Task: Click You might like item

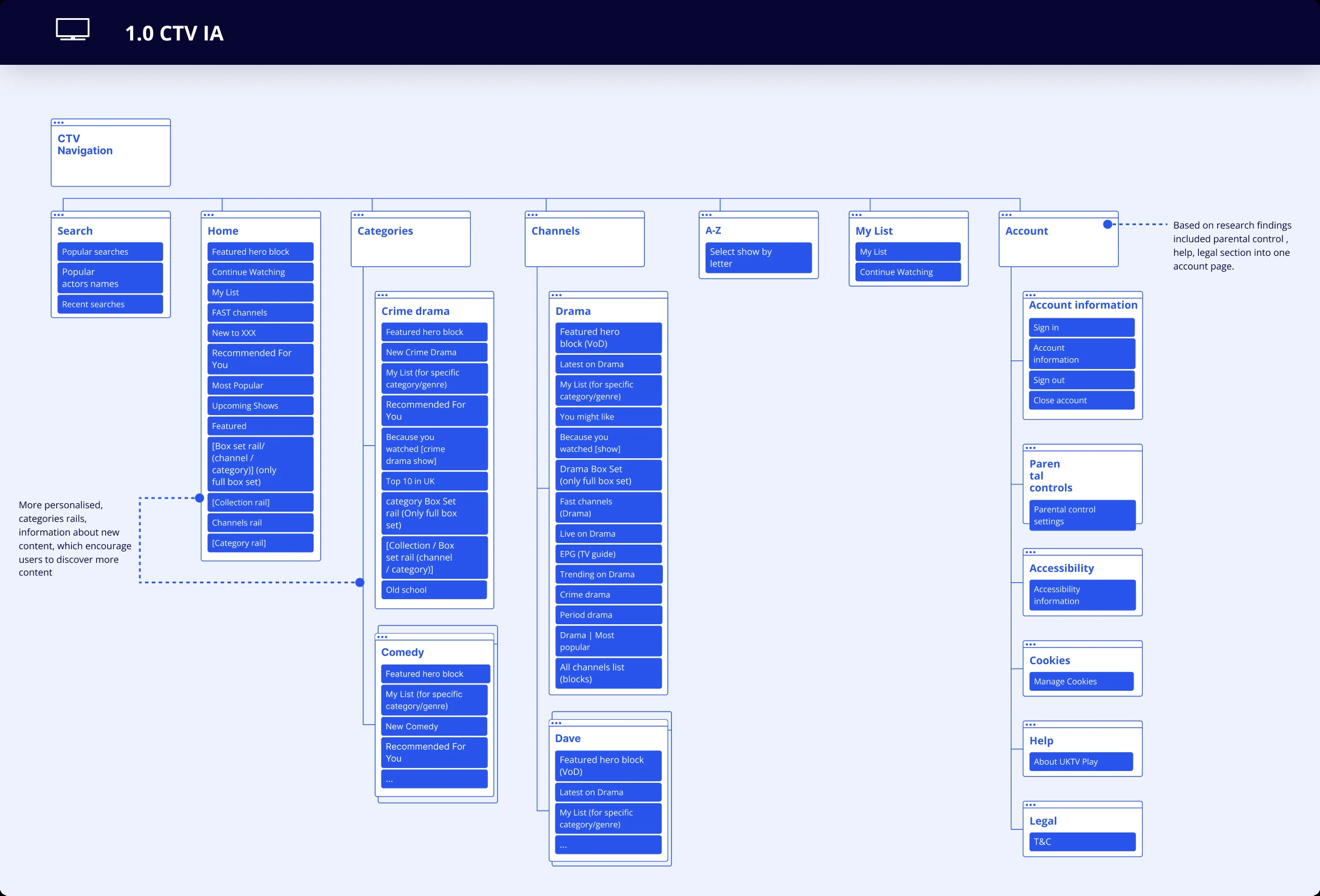Action: (x=608, y=417)
